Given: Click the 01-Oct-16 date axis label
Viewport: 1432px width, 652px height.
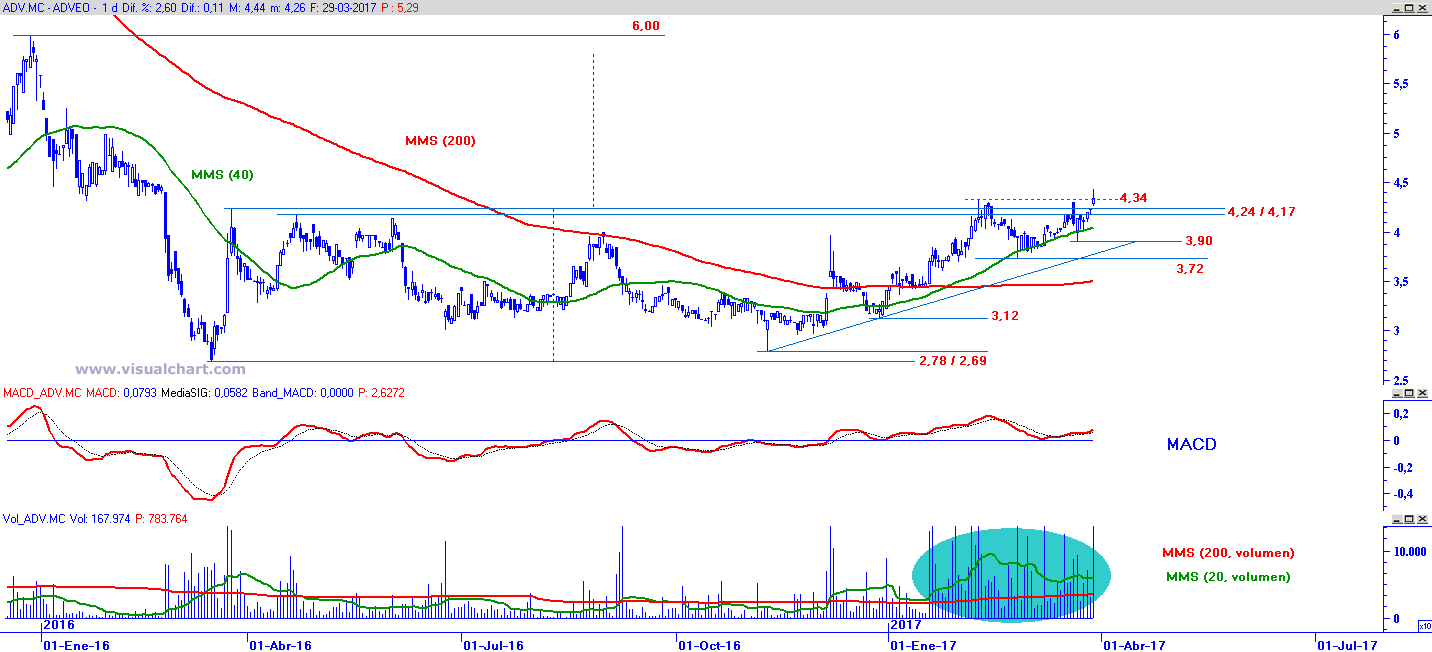Looking at the screenshot, I should 709,646.
